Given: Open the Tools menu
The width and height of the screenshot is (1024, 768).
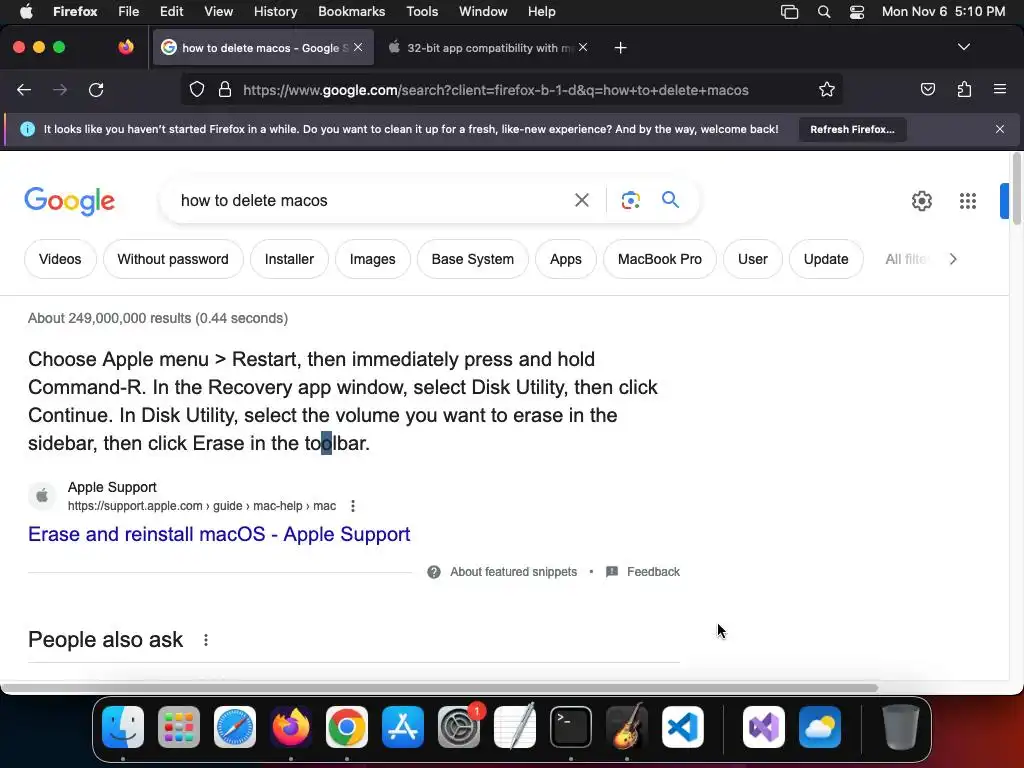Looking at the screenshot, I should 422,11.
